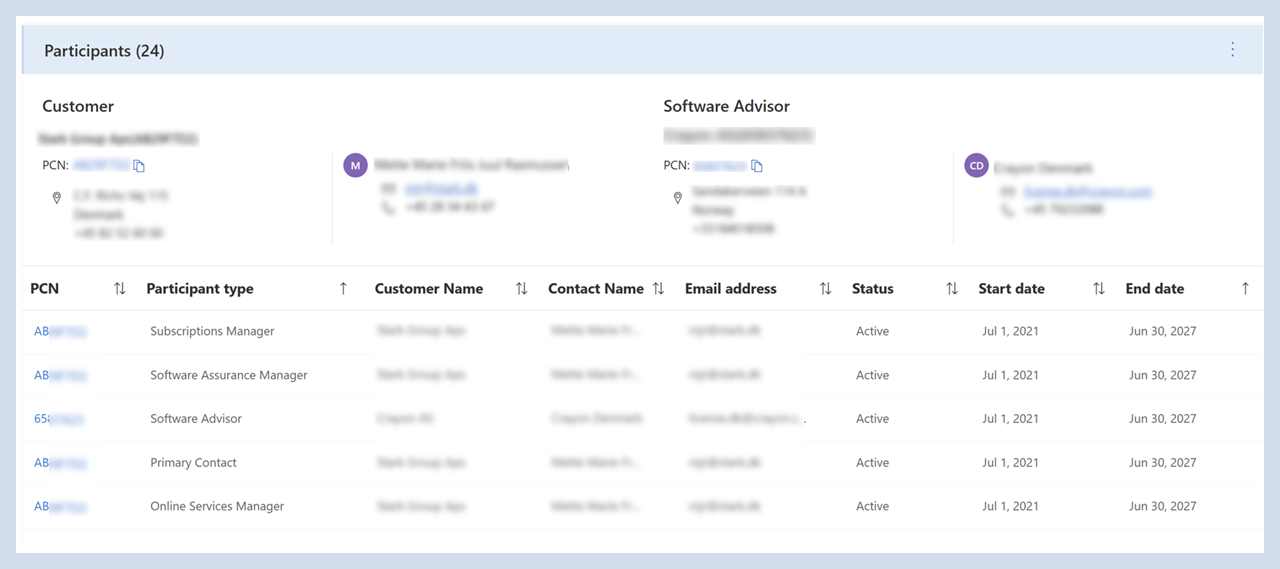
Task: Click the Software Advisor section heading
Action: 727,106
